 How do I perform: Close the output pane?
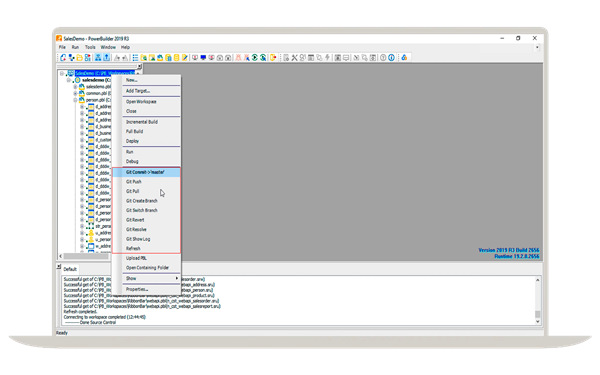click(x=59, y=266)
